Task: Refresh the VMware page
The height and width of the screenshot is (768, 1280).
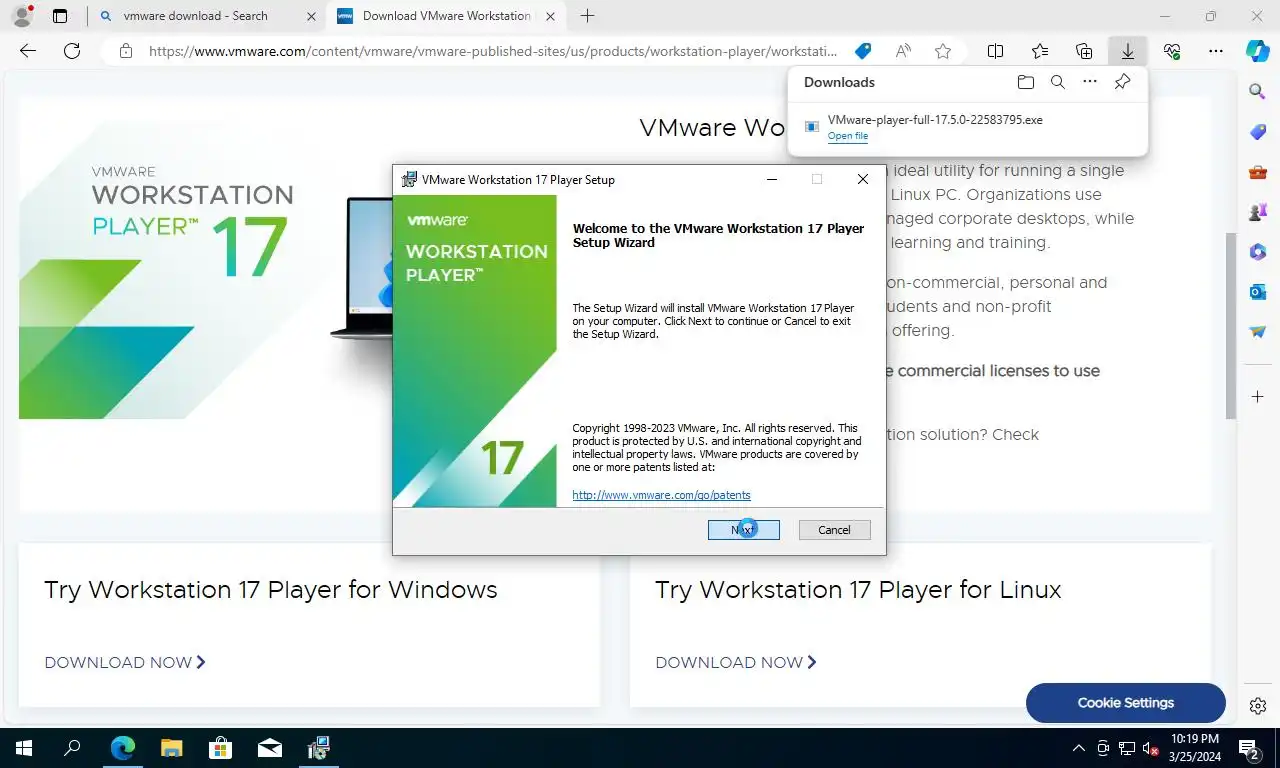Action: coord(72,51)
